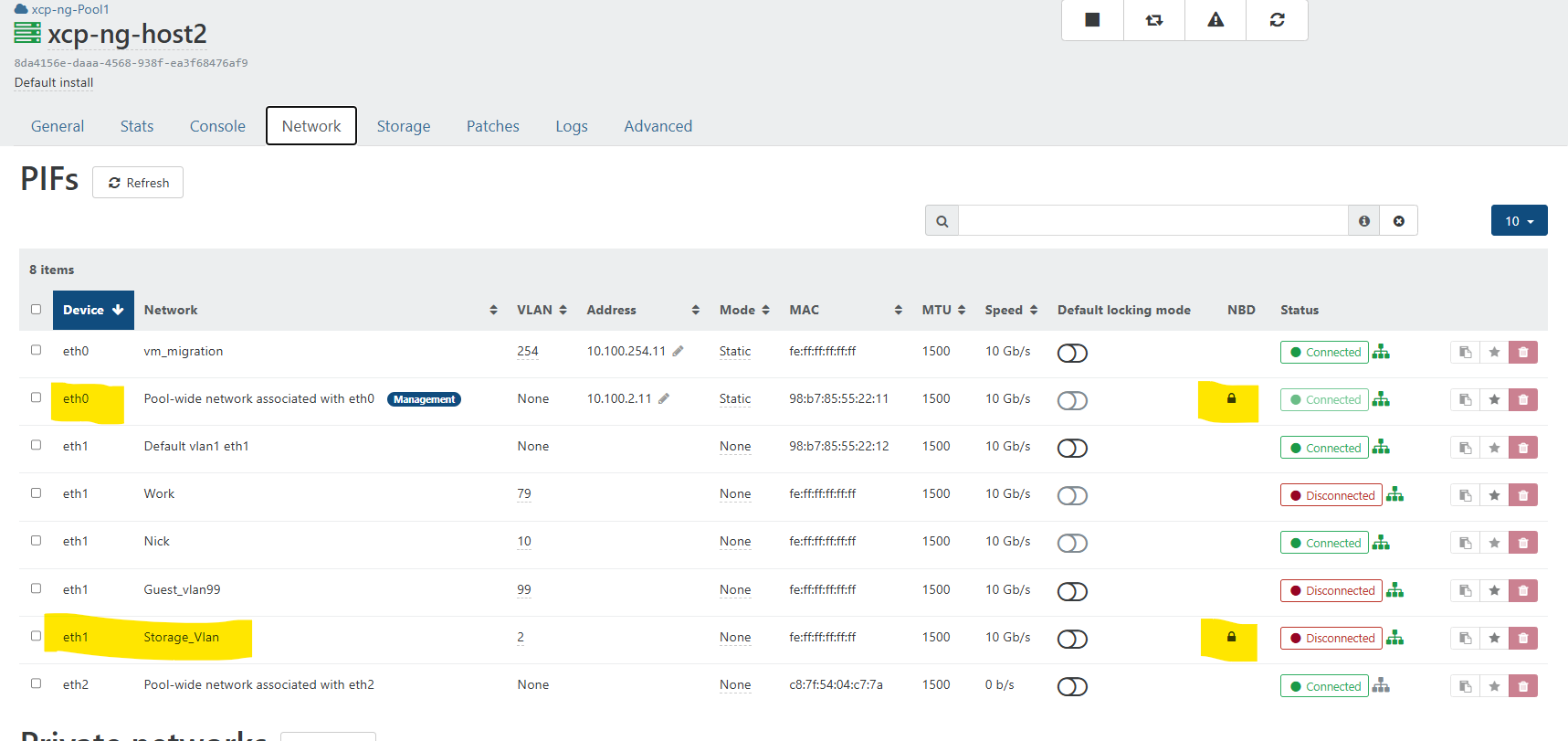Click the stop host icon button
1568x741 pixels.
tap(1092, 20)
